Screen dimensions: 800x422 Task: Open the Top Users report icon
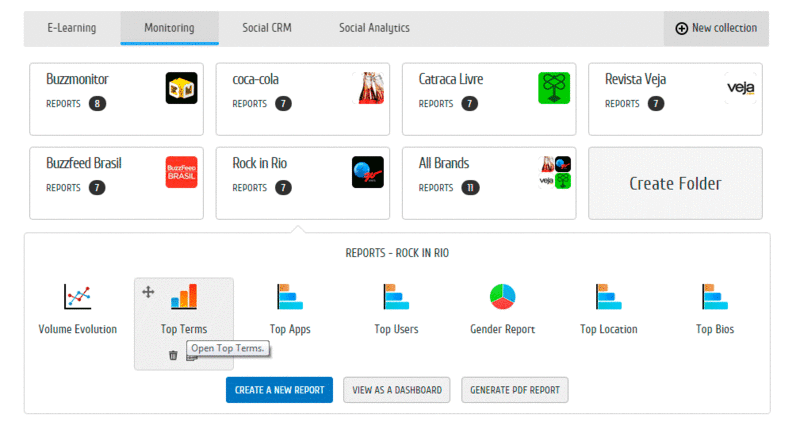pos(396,297)
